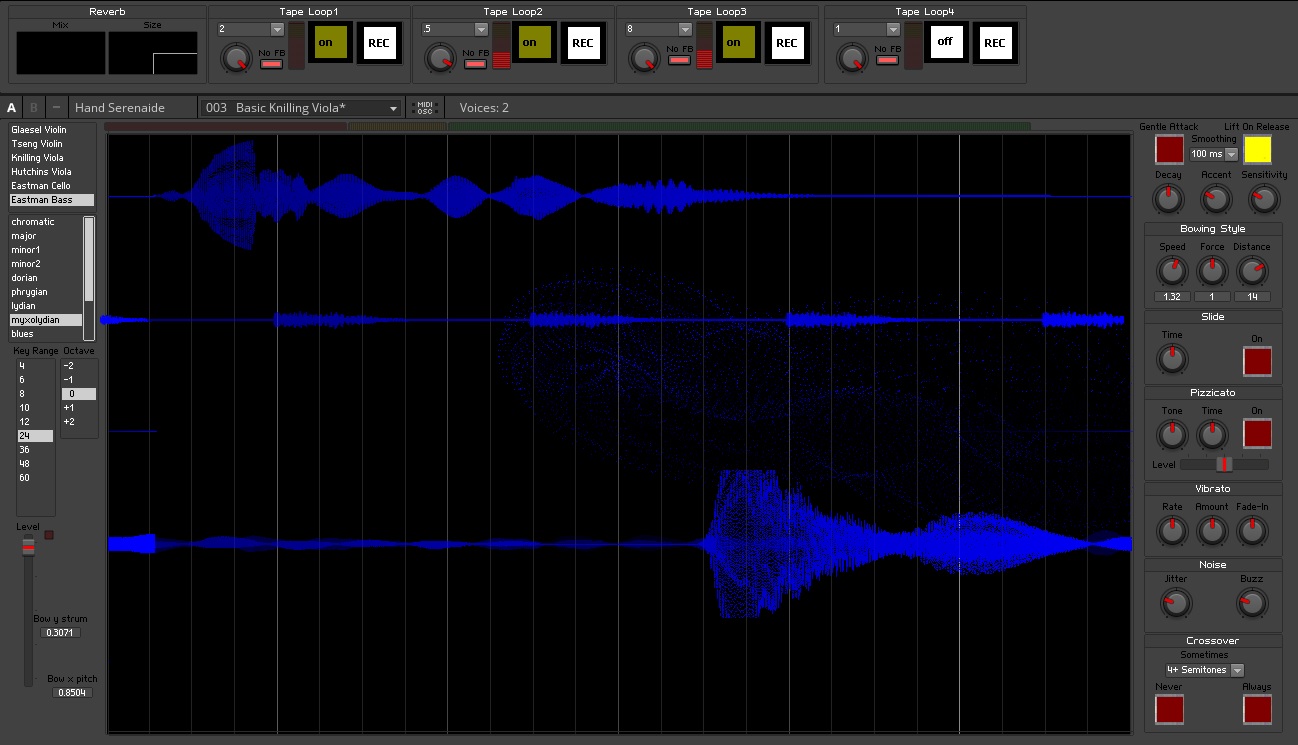The width and height of the screenshot is (1298, 745).
Task: Open the Tape Loop2 speed dropdown
Action: [456, 28]
